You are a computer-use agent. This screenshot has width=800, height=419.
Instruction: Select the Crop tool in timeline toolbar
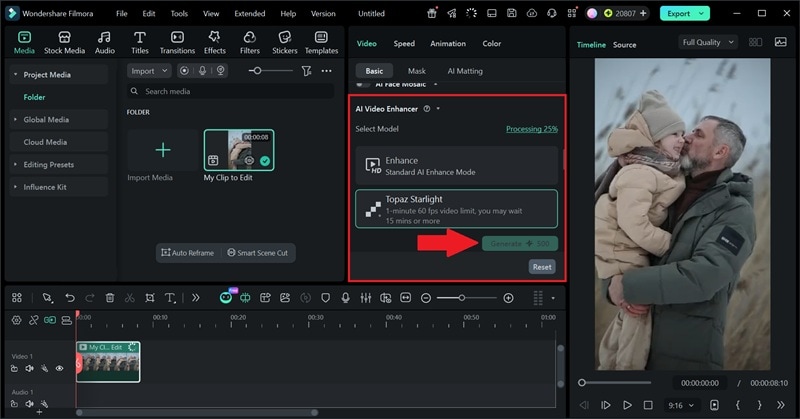click(x=149, y=298)
